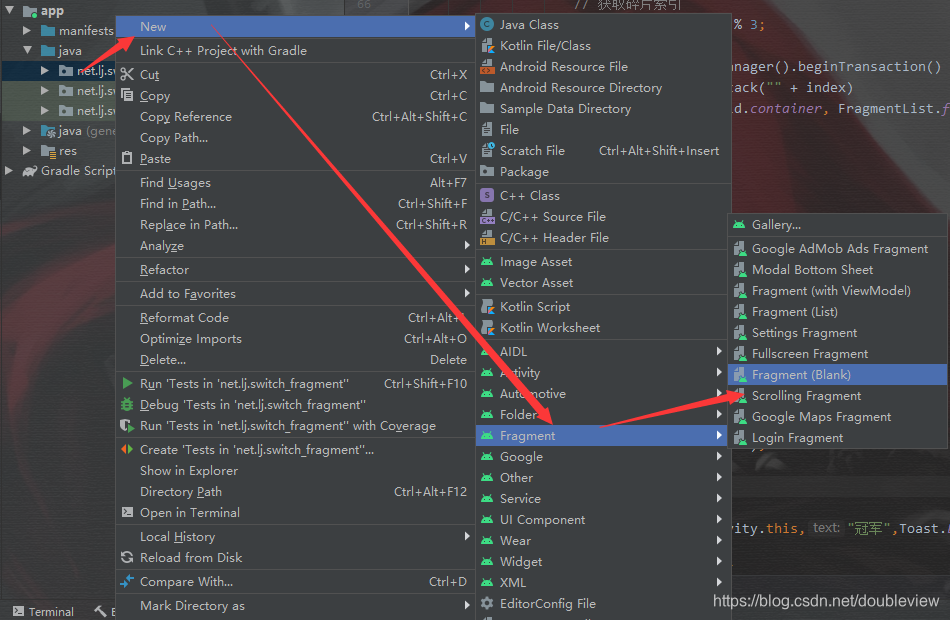950x620 pixels.
Task: Select Fullscreen Fragment
Action: pyautogui.click(x=837, y=353)
